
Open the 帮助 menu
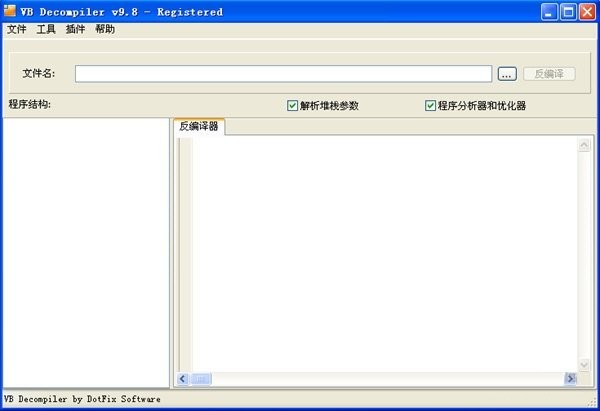click(105, 29)
